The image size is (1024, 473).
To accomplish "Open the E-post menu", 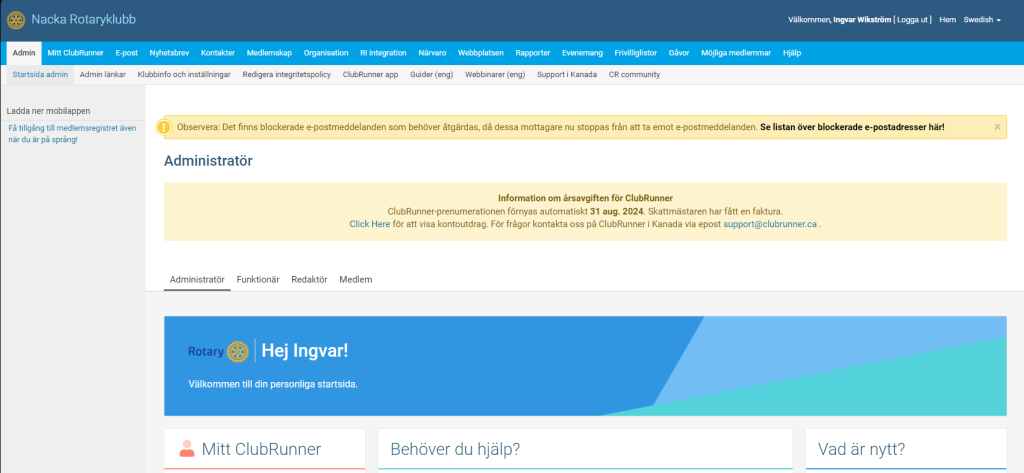I will point(126,53).
